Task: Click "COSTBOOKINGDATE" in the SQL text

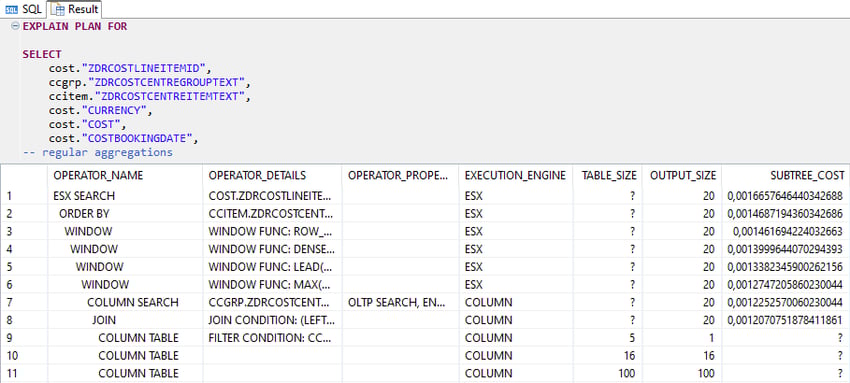Action: click(137, 138)
